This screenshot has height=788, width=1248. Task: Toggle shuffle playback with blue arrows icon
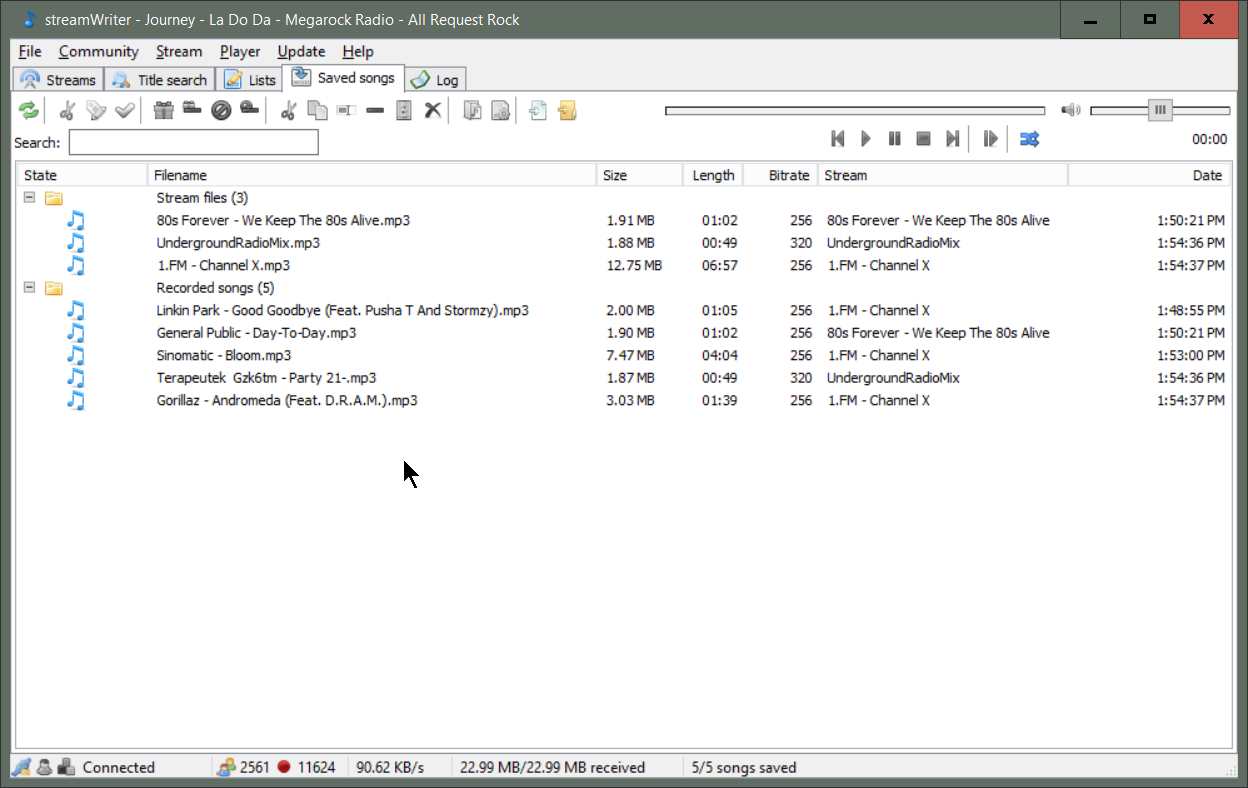pos(1029,139)
